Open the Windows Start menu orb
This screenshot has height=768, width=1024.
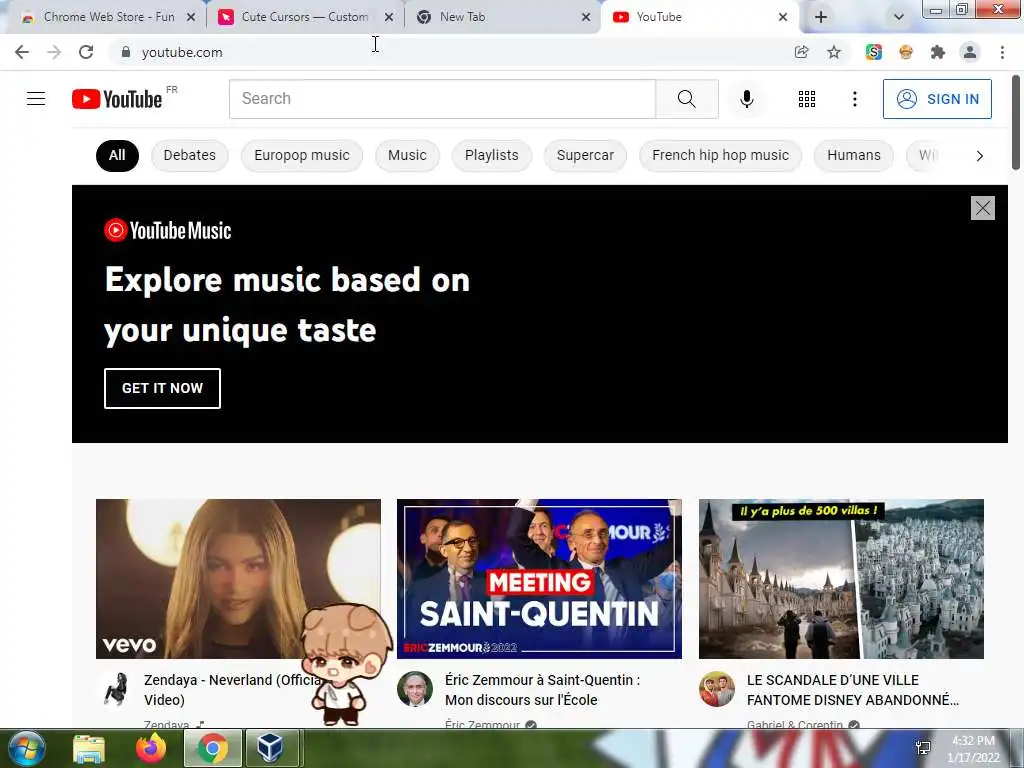pos(27,748)
